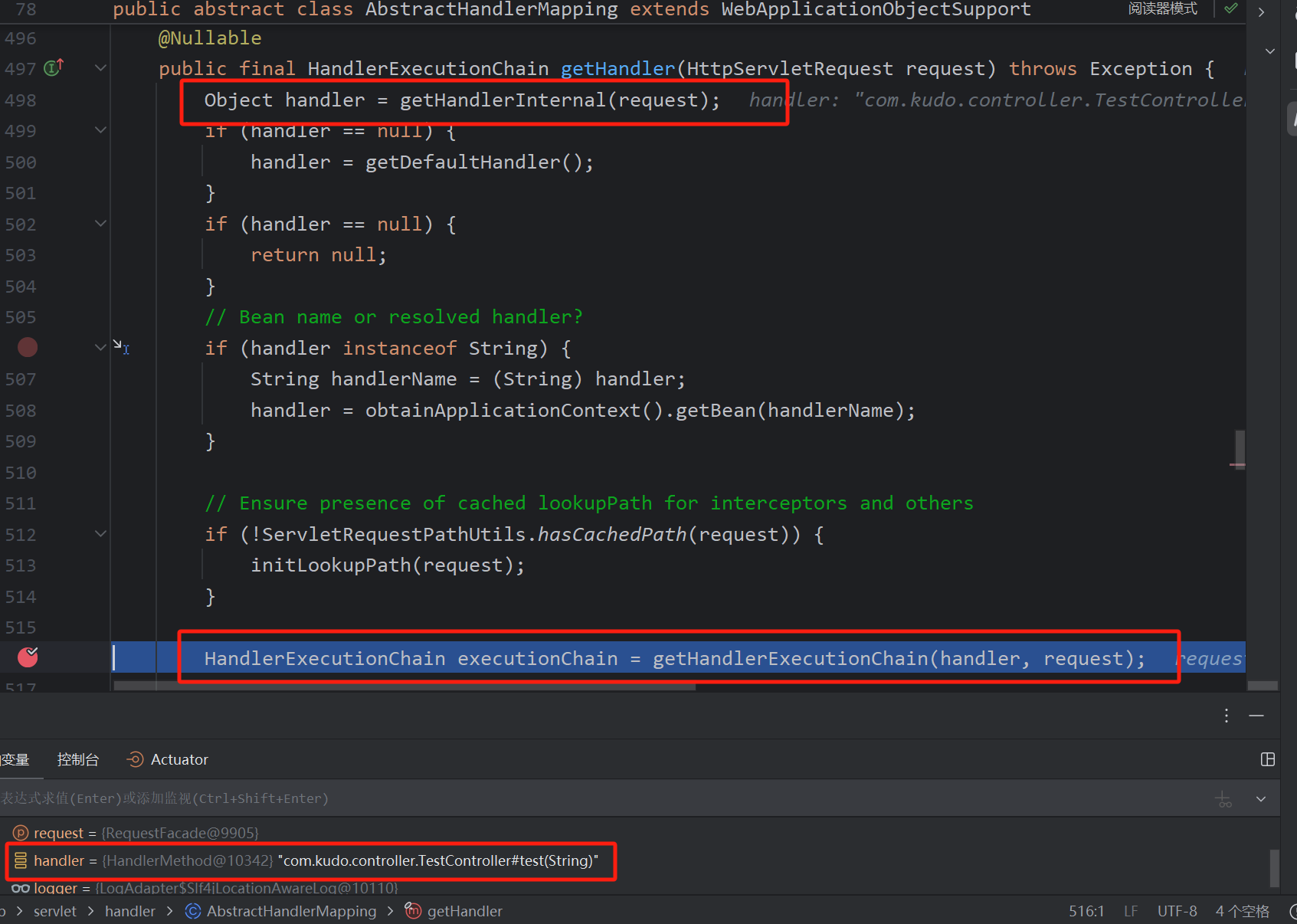Open the 4 个空格 indent settings
1297x924 pixels.
click(x=1242, y=911)
